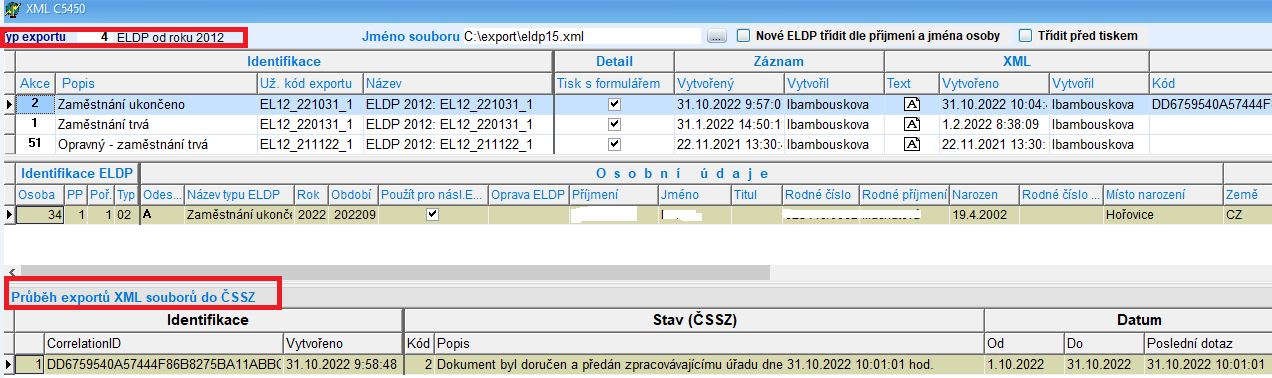Click created date 31.1.2022 14:50 cell
The image size is (1272, 378).
click(x=729, y=124)
